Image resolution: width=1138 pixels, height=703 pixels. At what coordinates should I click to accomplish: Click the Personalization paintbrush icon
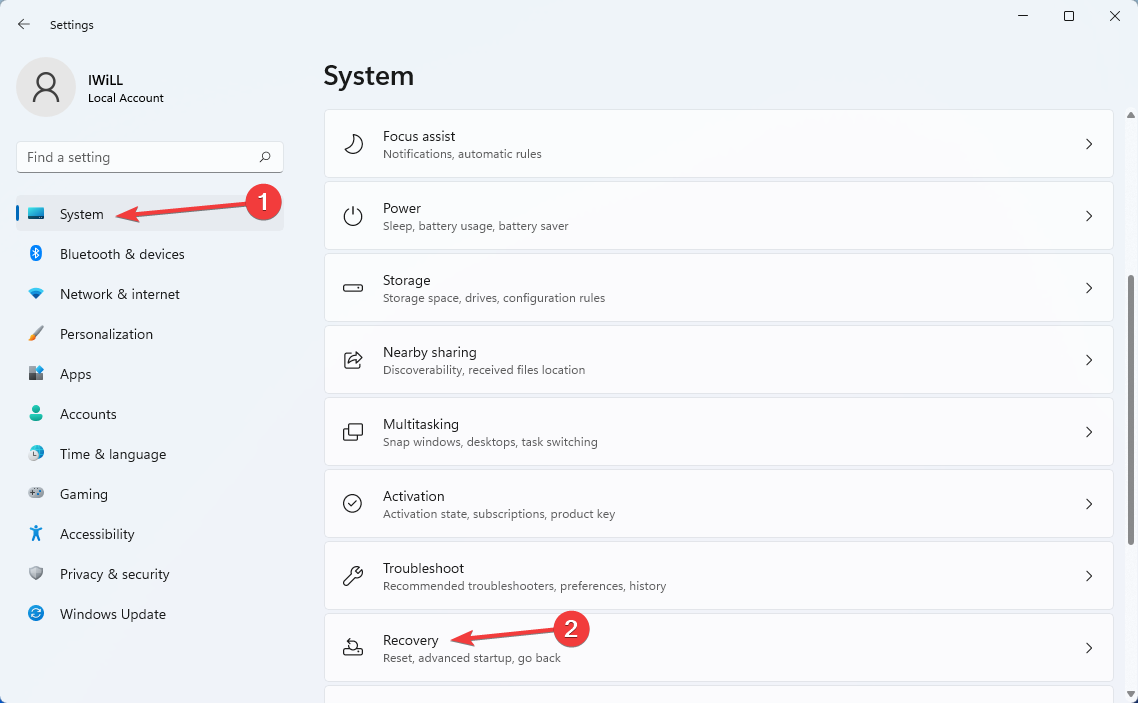(36, 334)
